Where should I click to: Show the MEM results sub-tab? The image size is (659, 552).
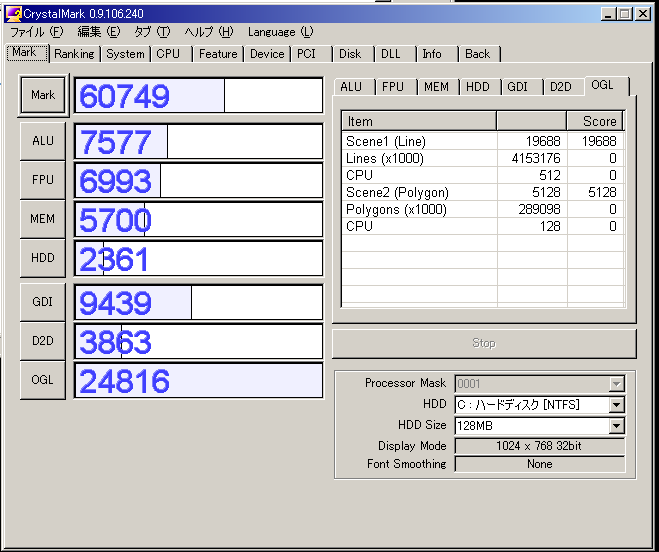click(x=438, y=87)
